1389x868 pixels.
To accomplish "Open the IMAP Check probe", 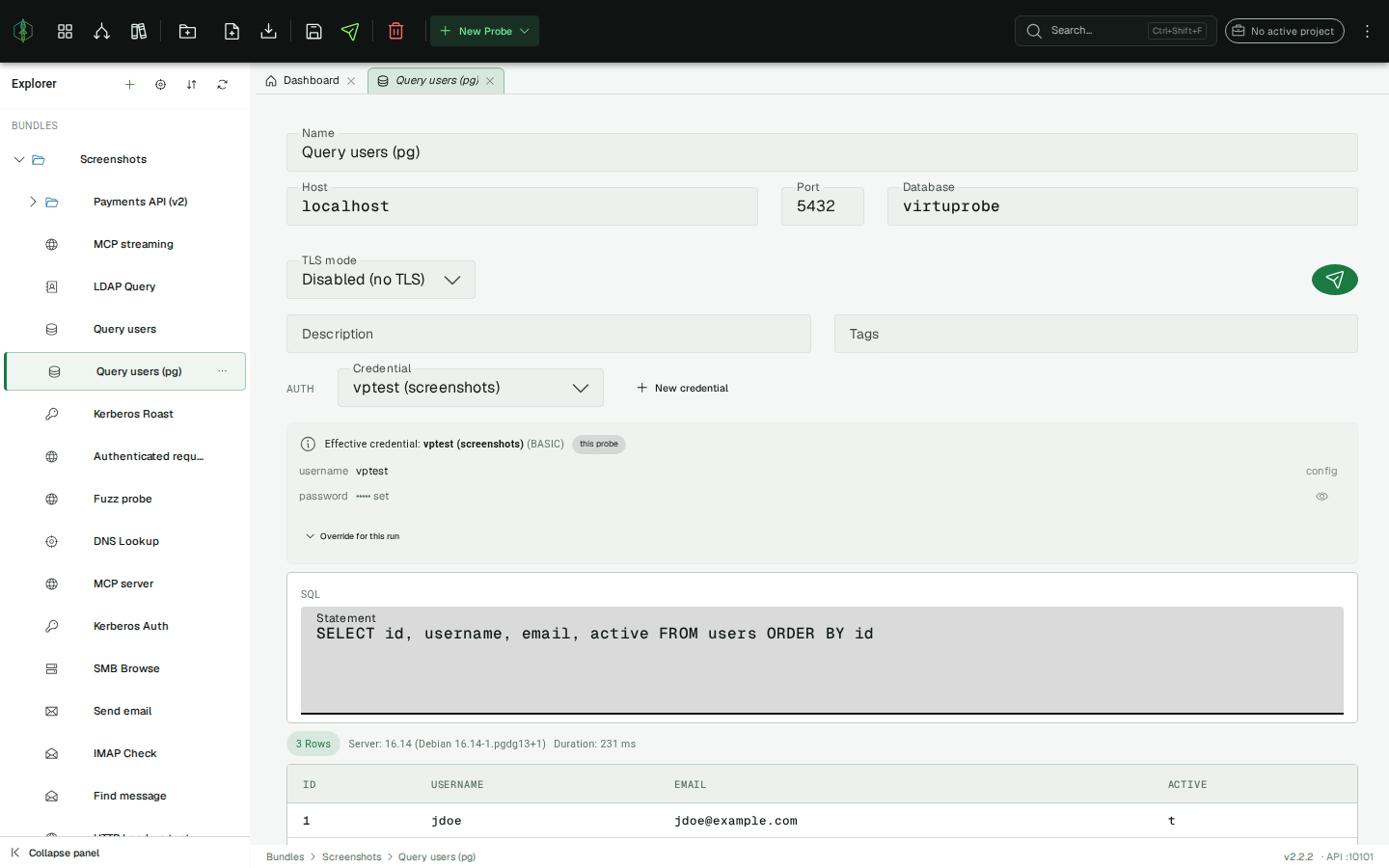I will coord(125,753).
